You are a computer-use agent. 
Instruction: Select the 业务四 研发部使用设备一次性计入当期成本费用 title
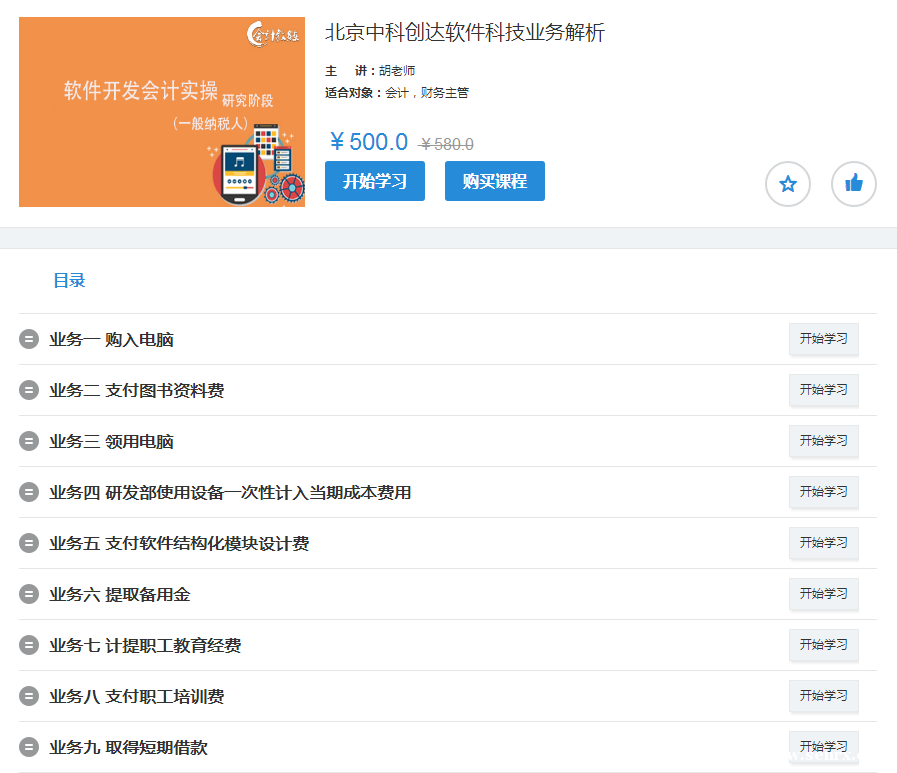[230, 493]
